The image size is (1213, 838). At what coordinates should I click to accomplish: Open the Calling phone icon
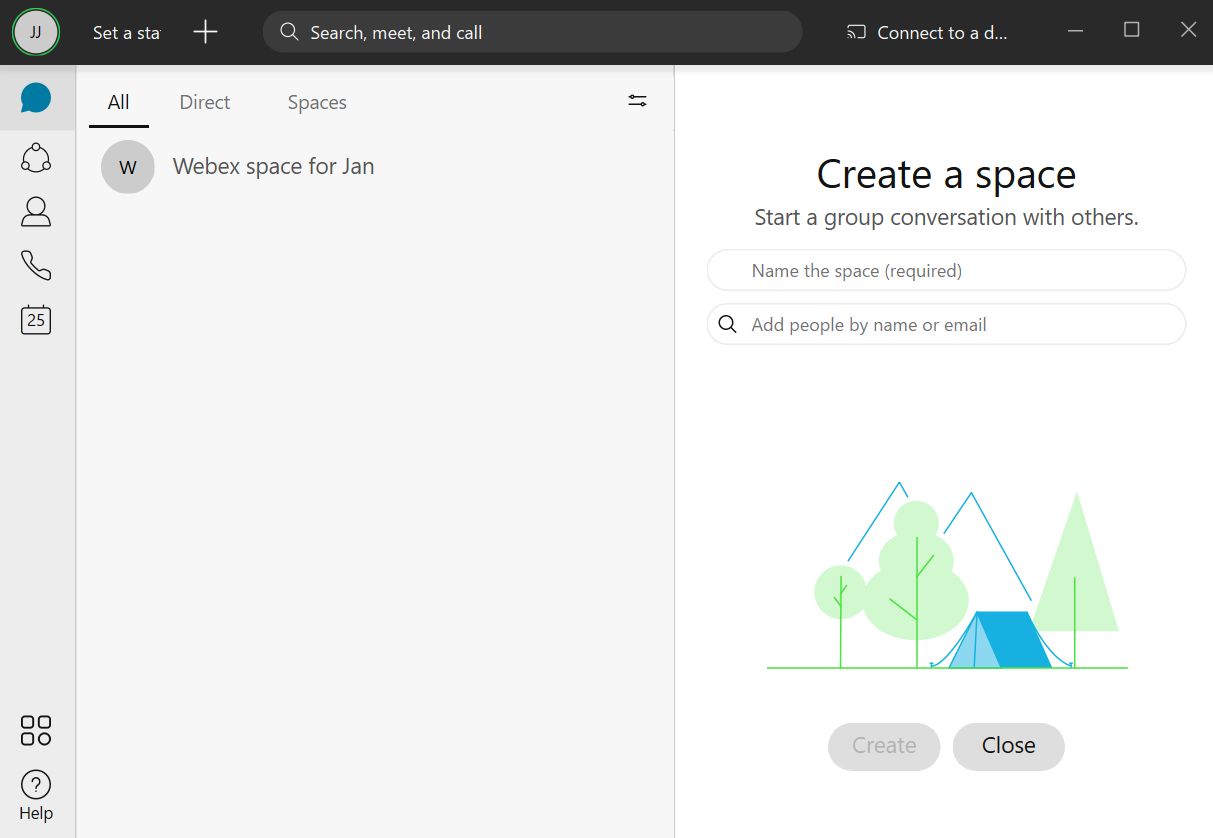36,265
